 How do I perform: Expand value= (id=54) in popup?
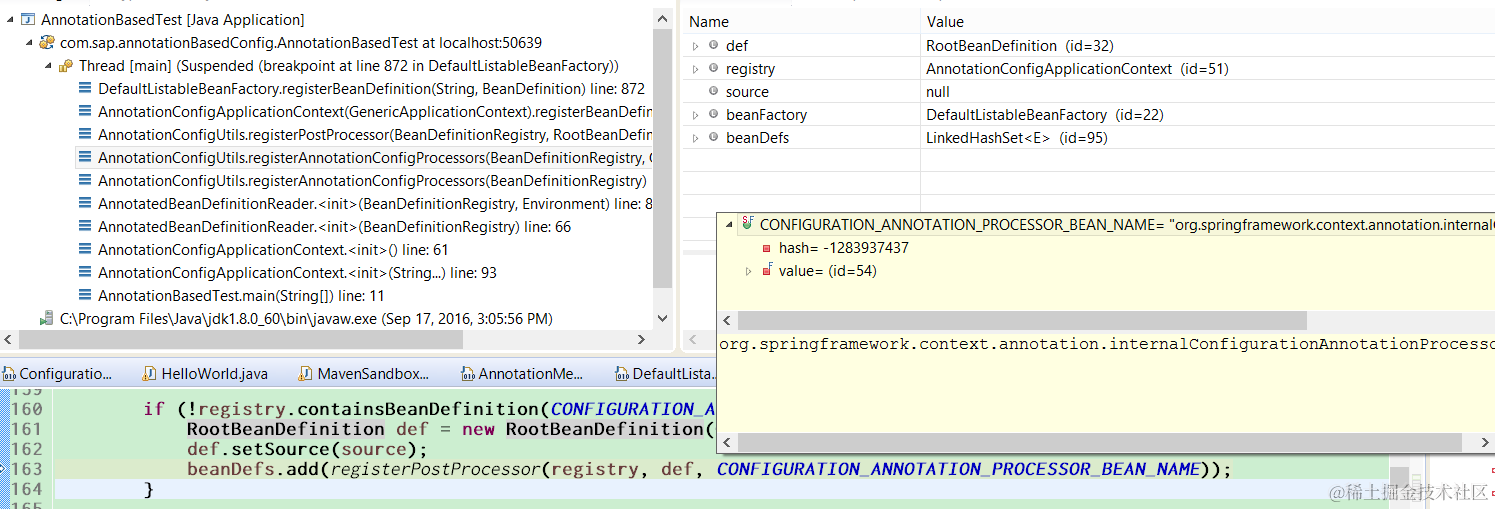748,271
